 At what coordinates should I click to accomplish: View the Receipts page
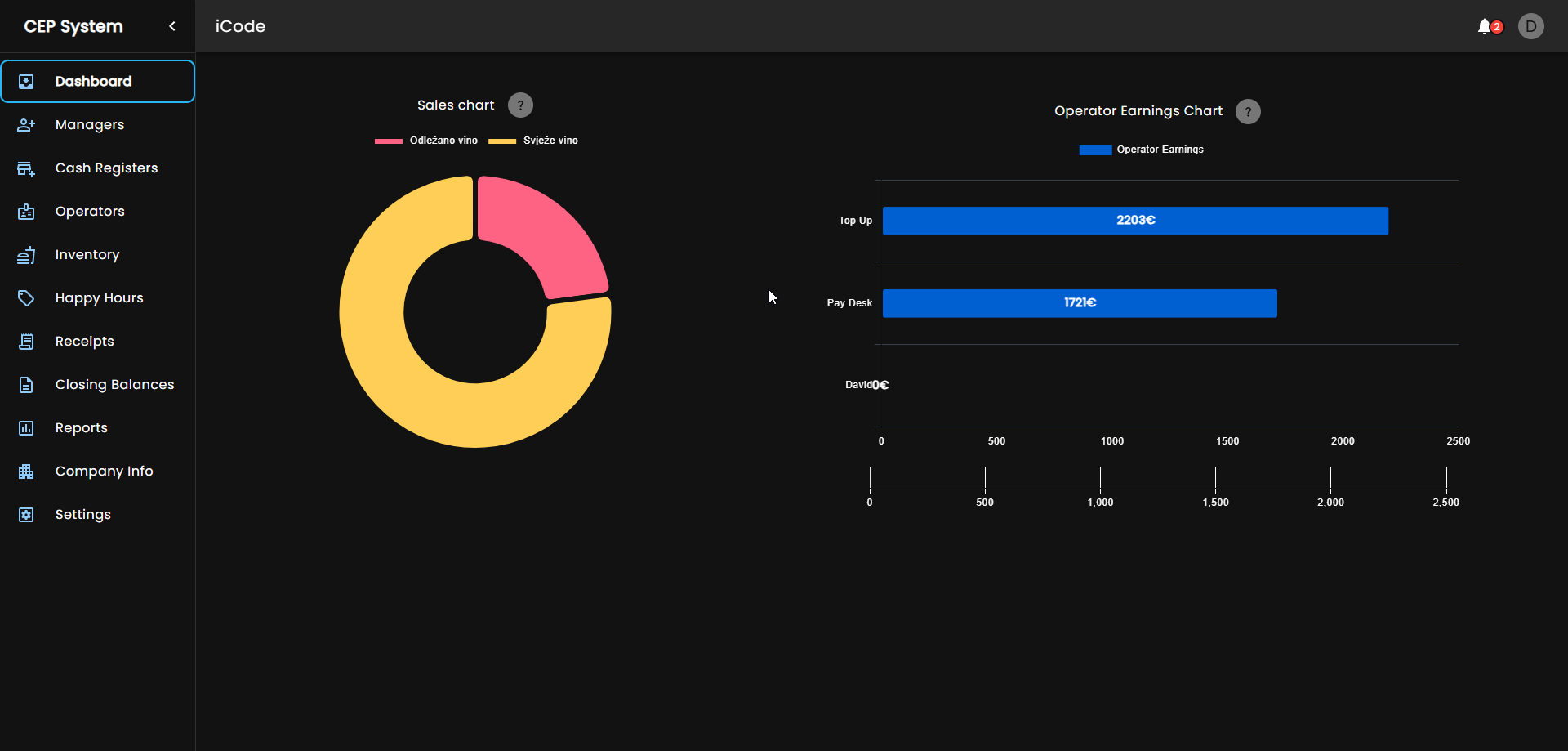[98, 341]
